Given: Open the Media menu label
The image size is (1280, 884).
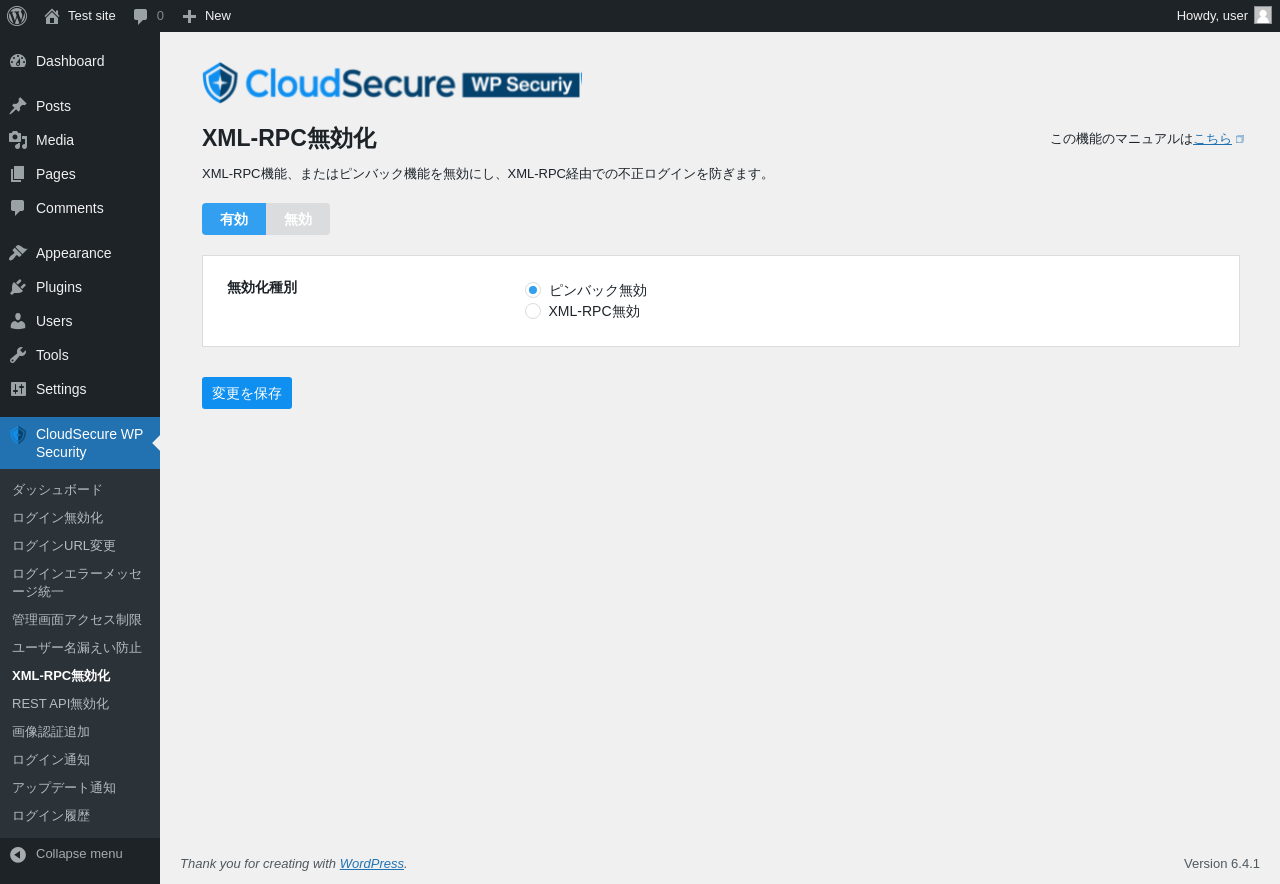Looking at the screenshot, I should click(x=55, y=140).
